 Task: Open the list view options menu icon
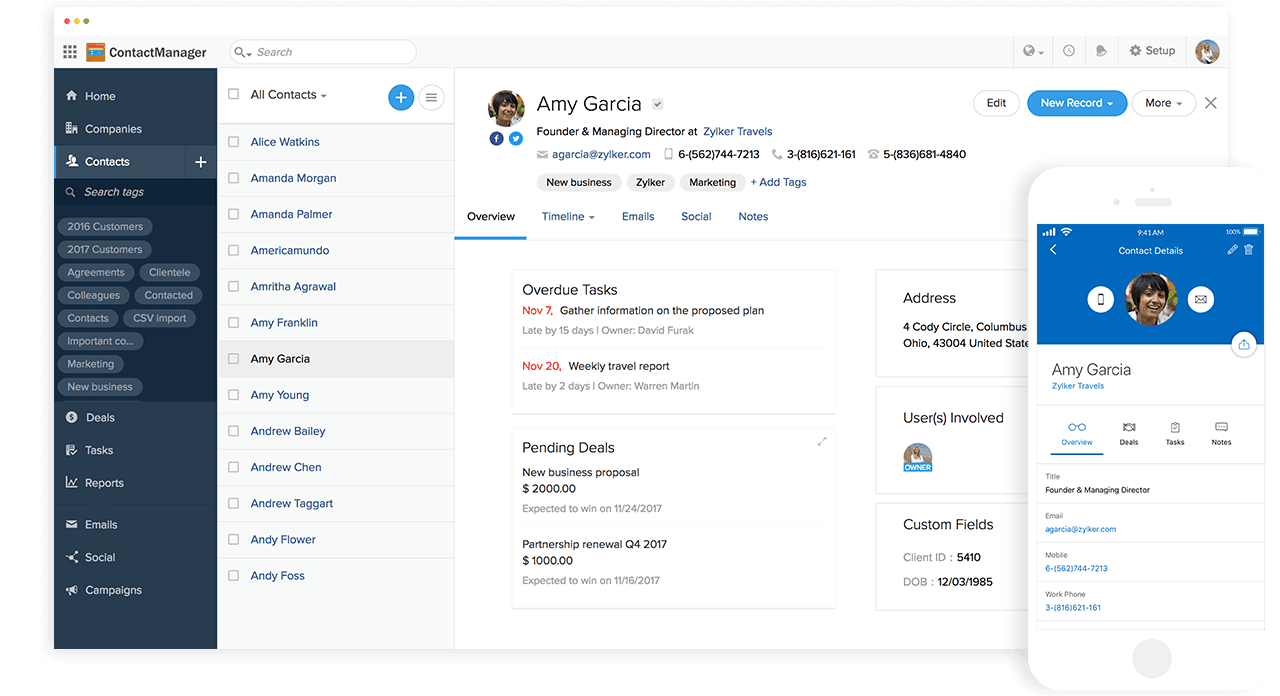coord(431,97)
